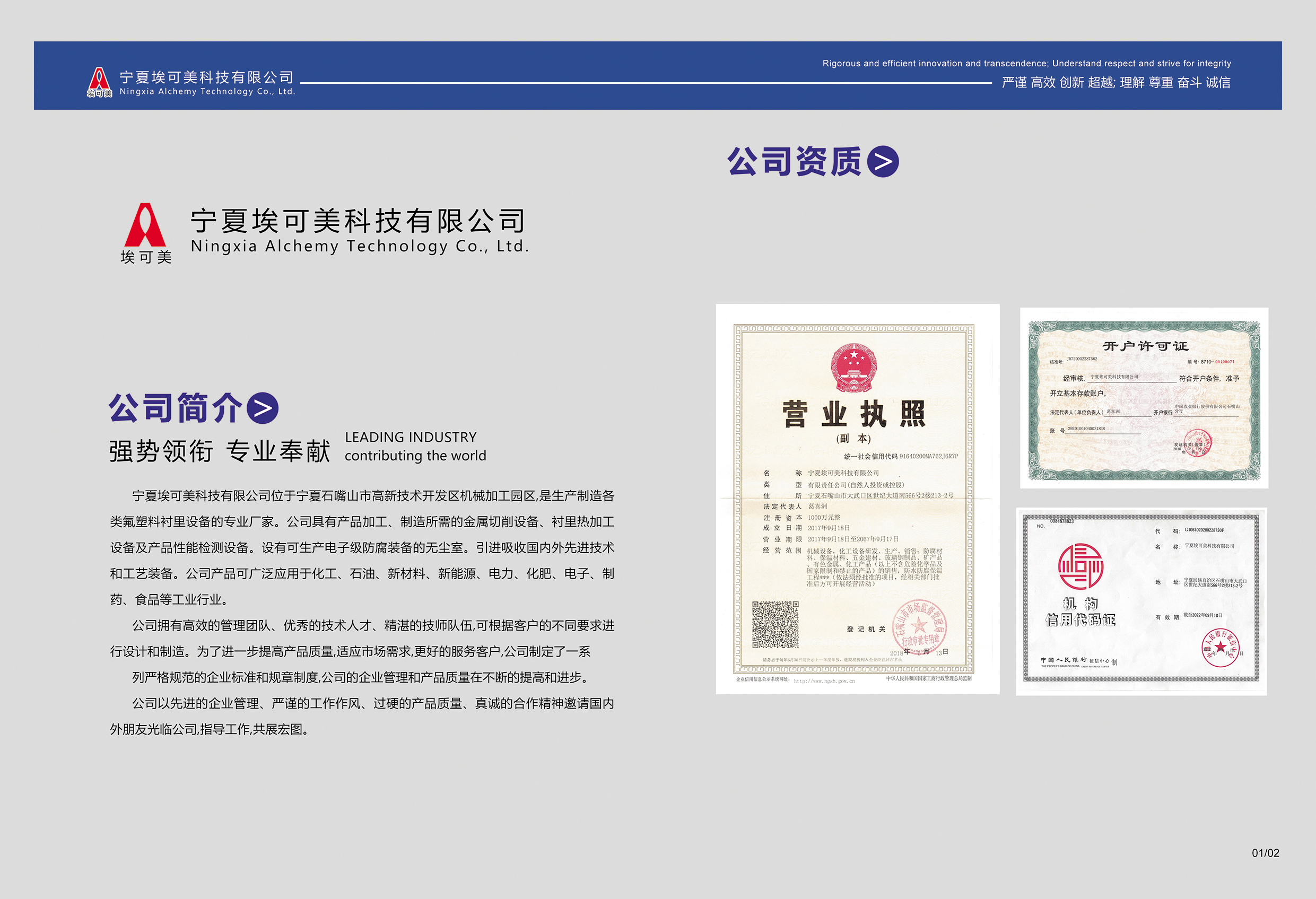Click paragraph starting 公司拥有高效的管理团队
This screenshot has width=1316, height=899.
tap(362, 639)
